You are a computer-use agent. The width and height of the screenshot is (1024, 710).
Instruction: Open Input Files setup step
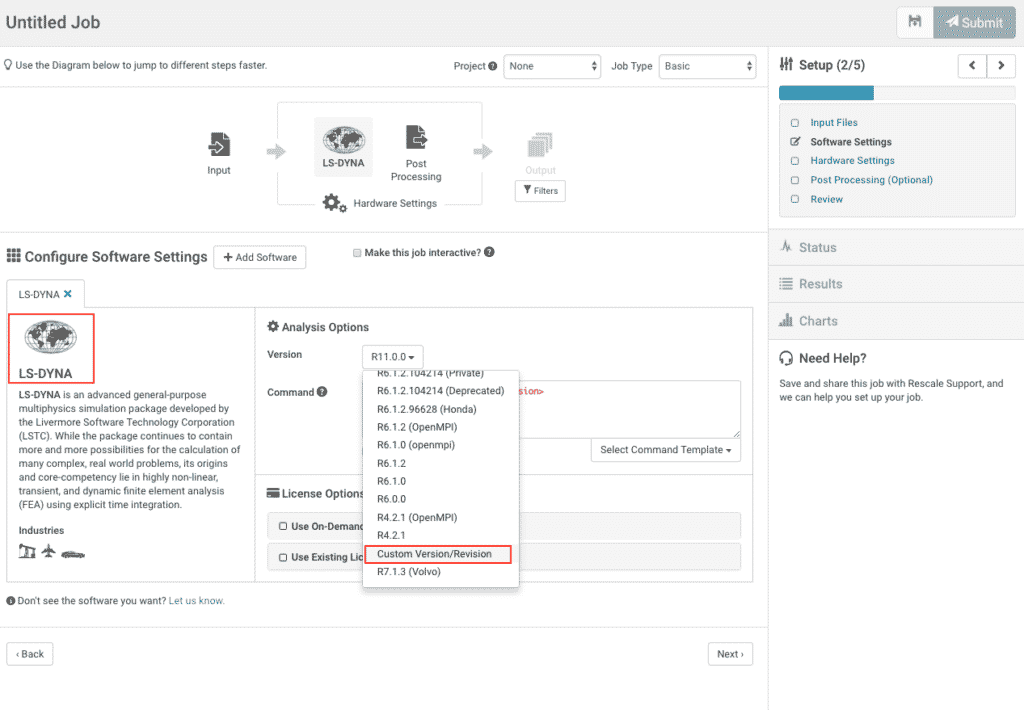834,123
